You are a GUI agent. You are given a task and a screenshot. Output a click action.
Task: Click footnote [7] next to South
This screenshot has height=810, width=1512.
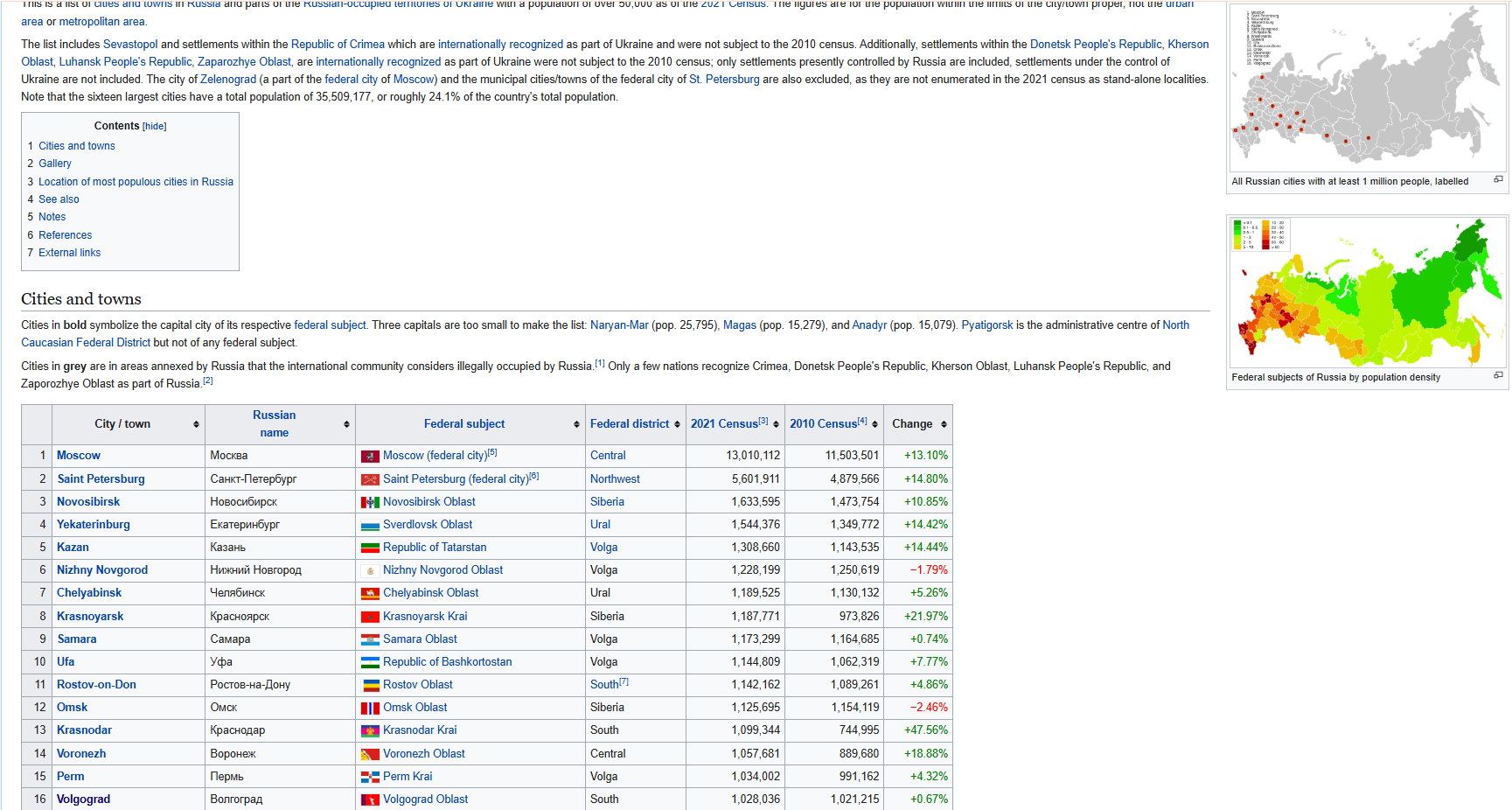pyautogui.click(x=624, y=681)
